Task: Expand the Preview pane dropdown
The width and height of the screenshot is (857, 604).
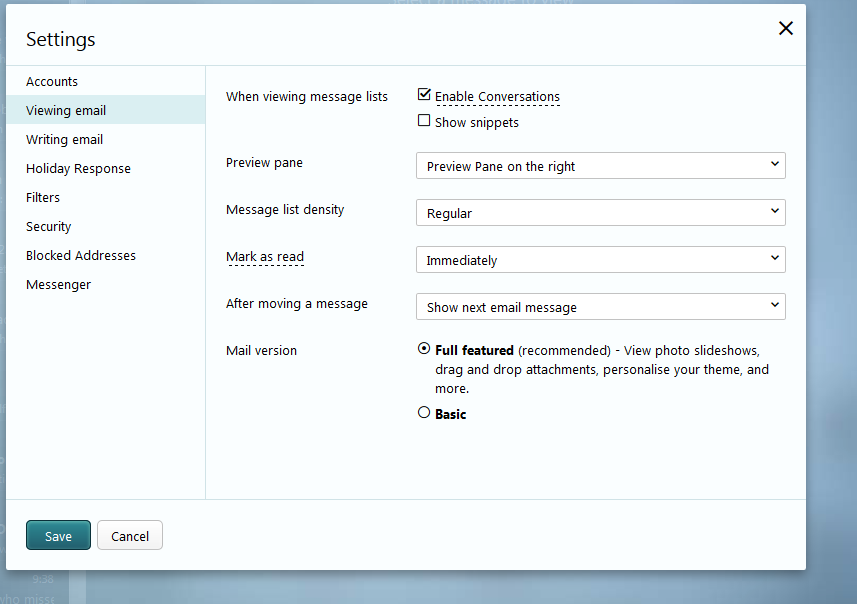Action: (x=601, y=166)
